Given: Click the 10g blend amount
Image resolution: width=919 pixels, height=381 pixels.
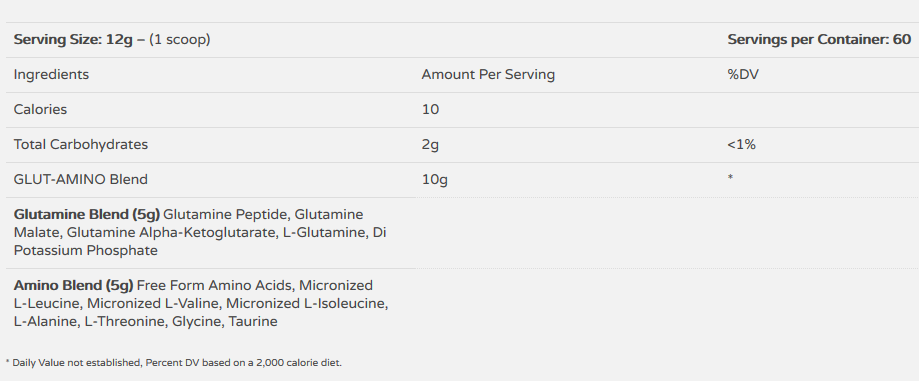Looking at the screenshot, I should click(434, 180).
